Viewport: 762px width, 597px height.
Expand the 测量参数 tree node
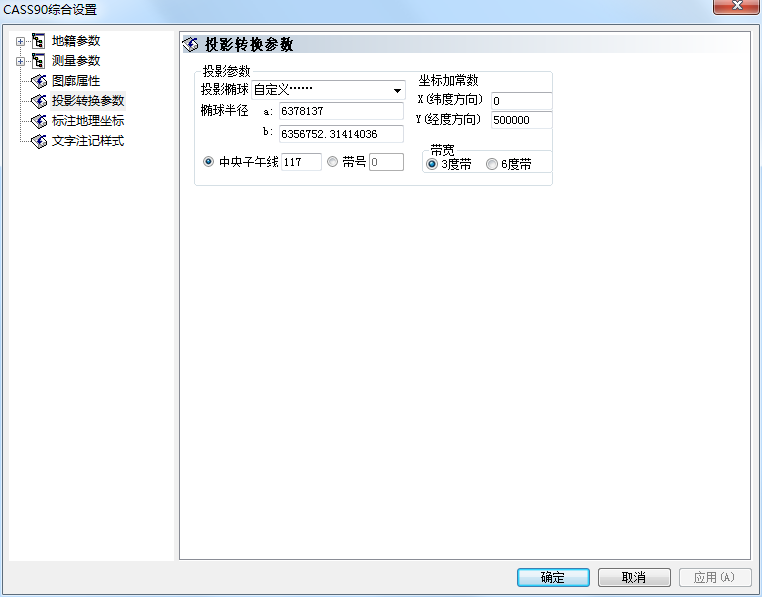20,61
